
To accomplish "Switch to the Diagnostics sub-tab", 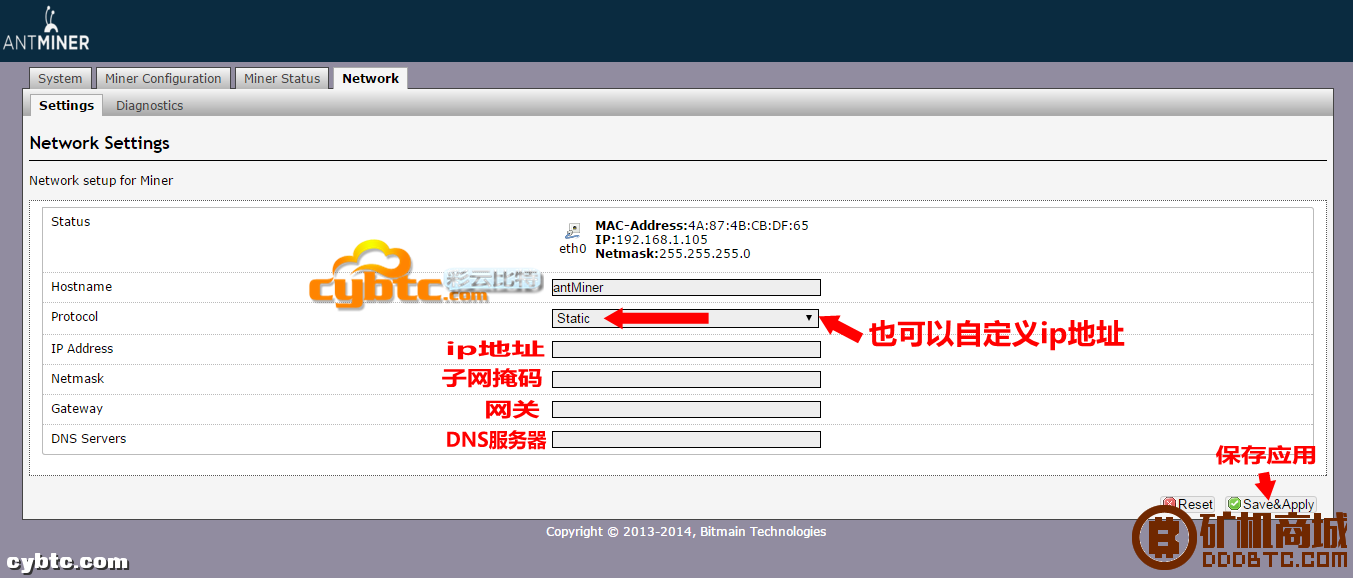I will tap(149, 105).
